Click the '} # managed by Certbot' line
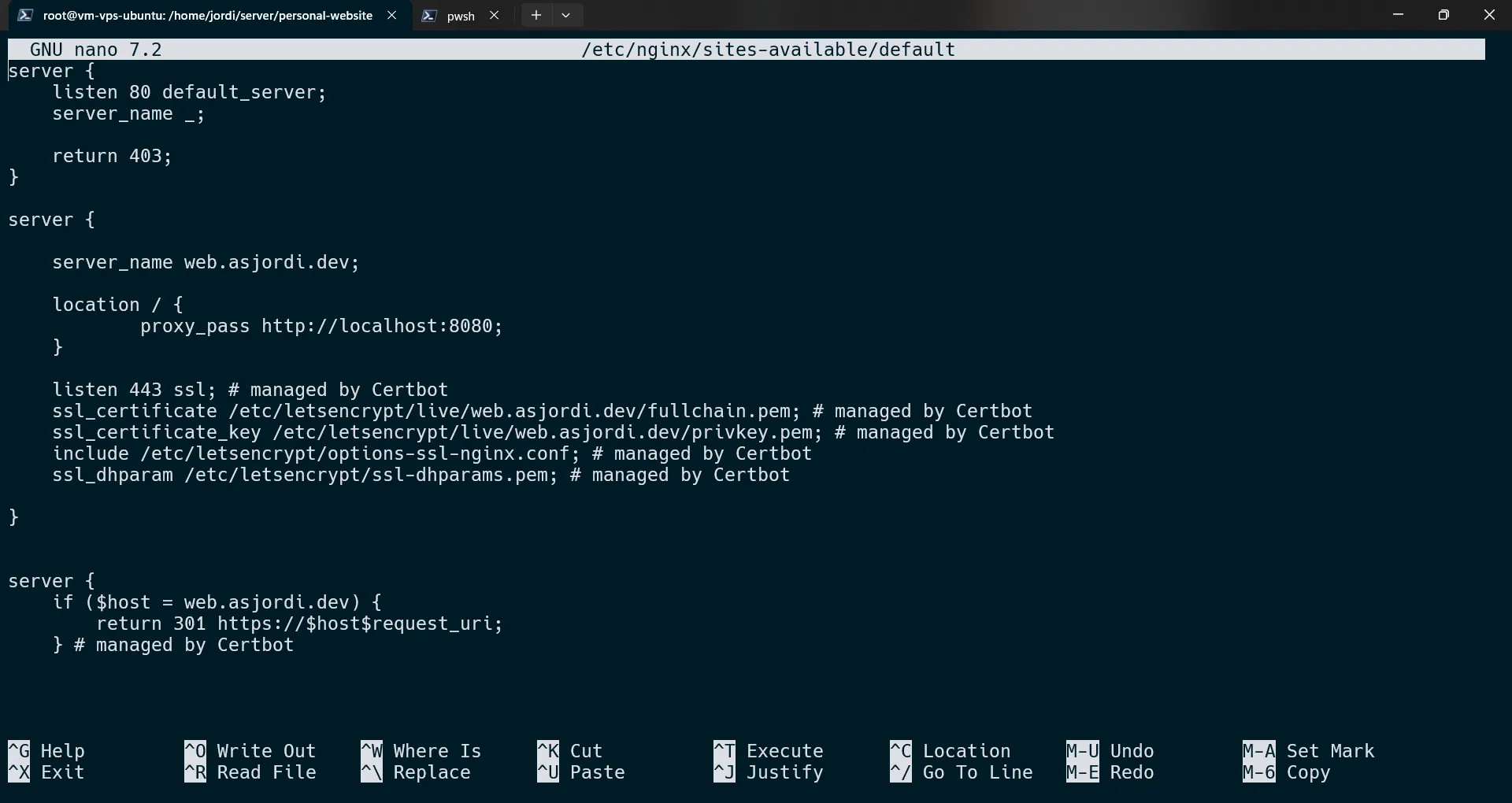The width and height of the screenshot is (1512, 803). pos(172,645)
